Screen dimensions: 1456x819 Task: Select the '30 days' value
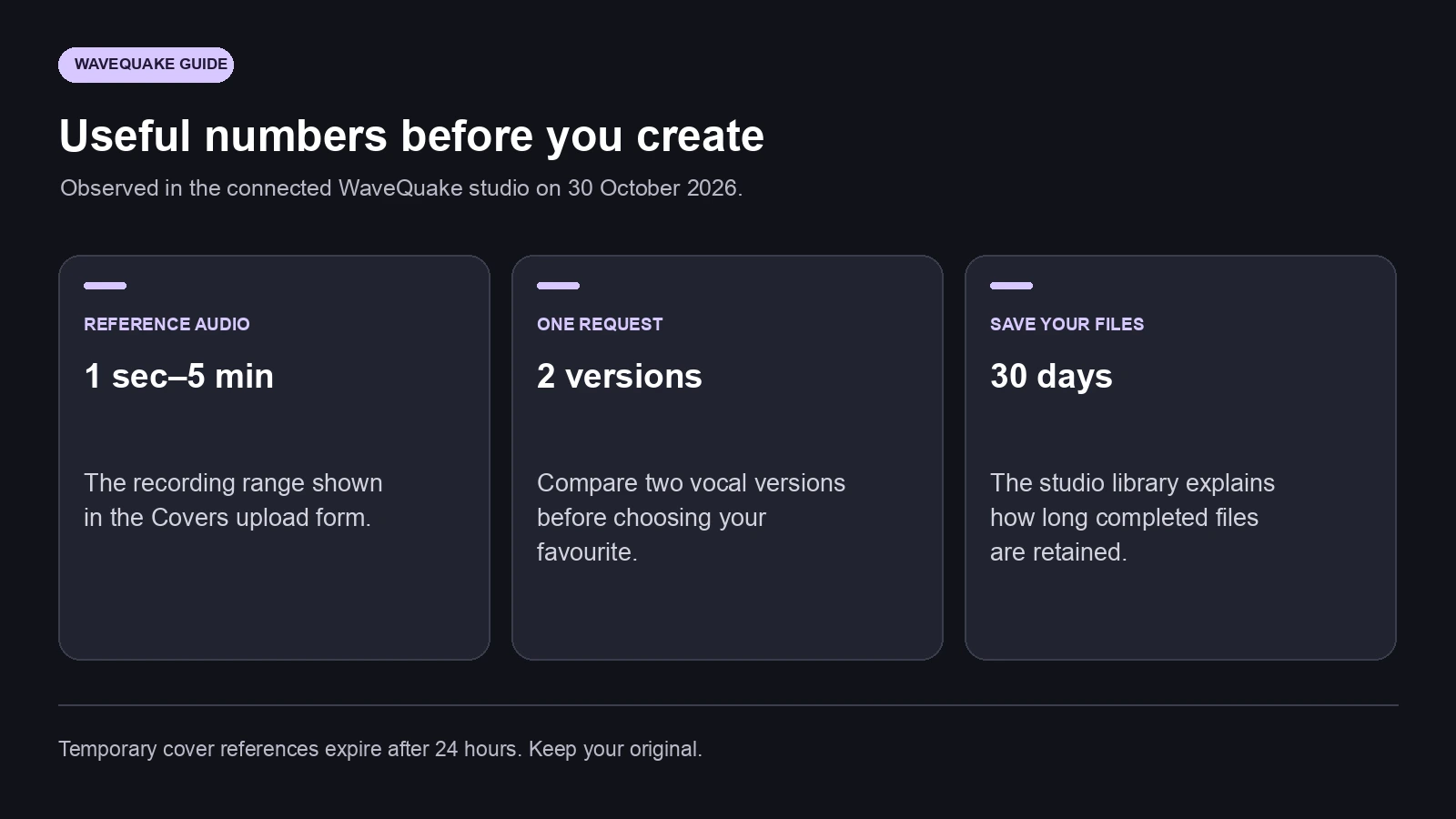(1051, 376)
